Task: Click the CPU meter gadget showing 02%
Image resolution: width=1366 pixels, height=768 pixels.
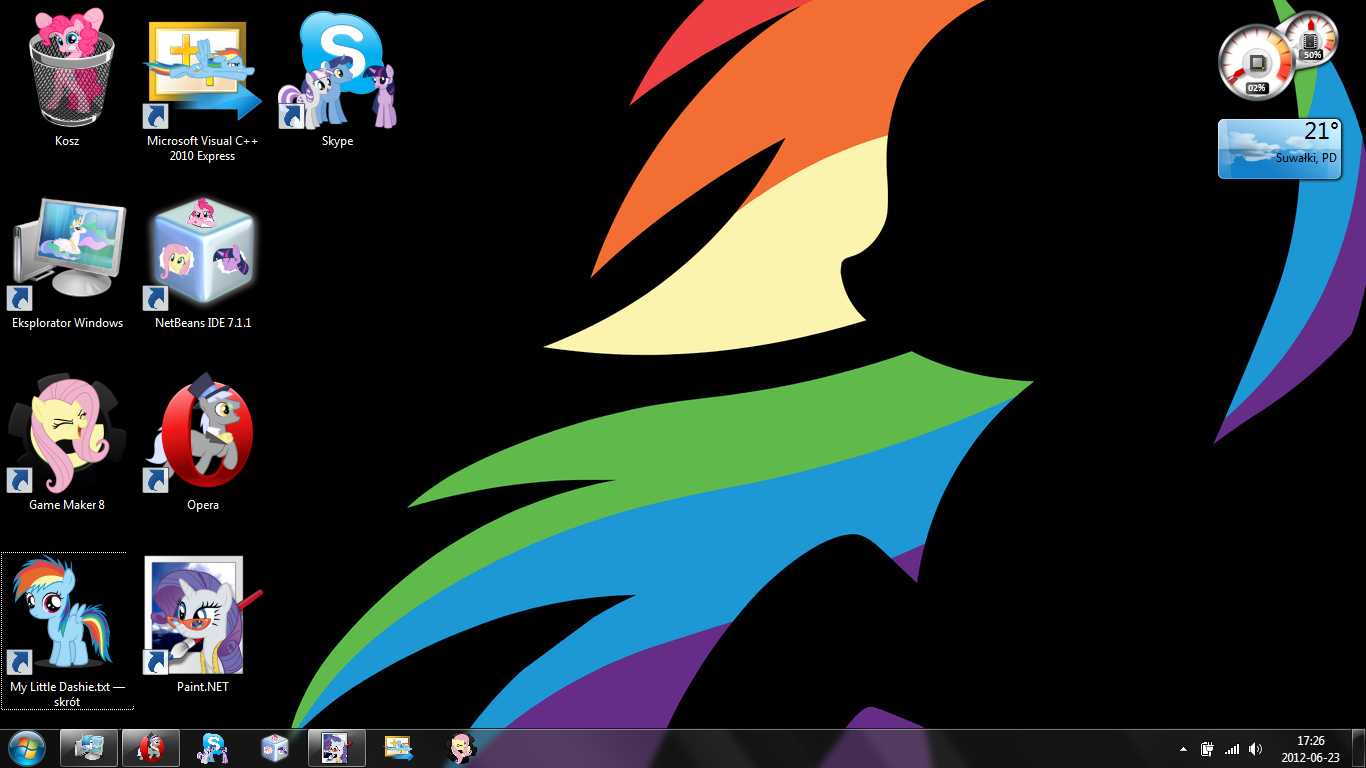Action: 1255,64
